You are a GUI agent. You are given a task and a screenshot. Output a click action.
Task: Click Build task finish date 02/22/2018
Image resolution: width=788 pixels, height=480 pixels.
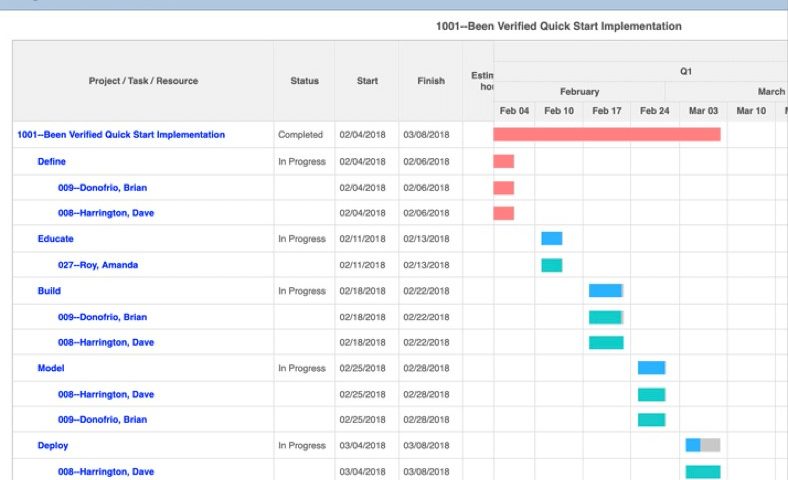(x=426, y=291)
